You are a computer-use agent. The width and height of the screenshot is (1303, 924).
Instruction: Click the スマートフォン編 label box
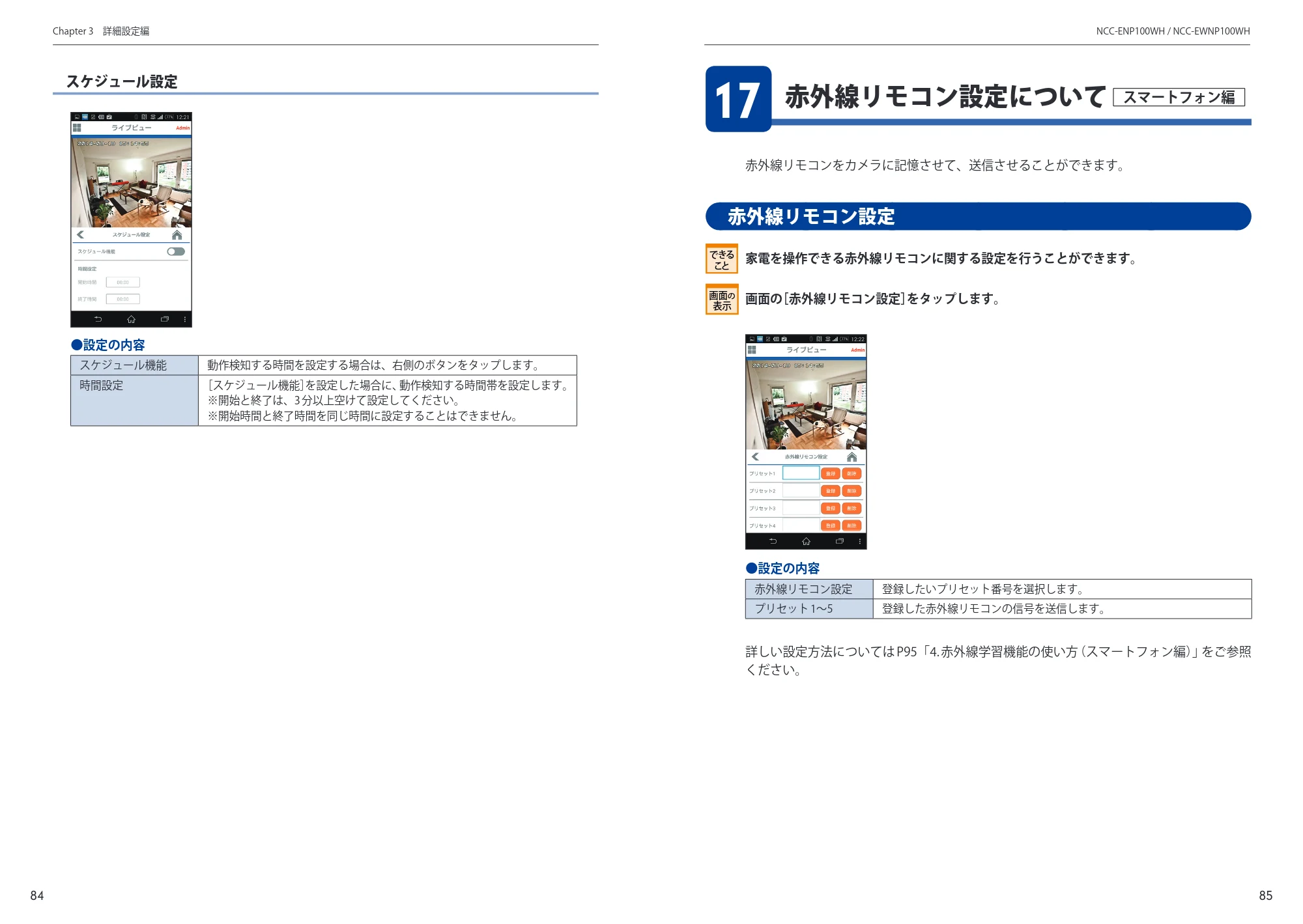click(1179, 97)
